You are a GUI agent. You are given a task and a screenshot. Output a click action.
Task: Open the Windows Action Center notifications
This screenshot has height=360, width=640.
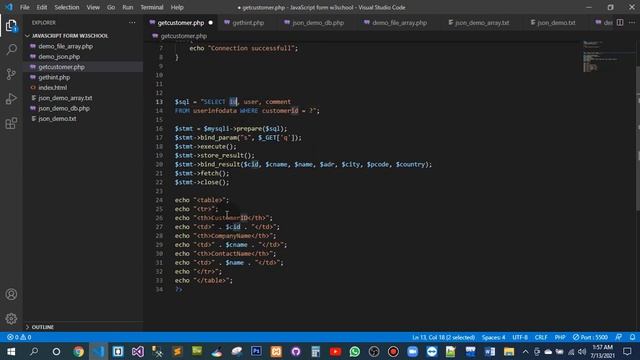click(x=627, y=351)
